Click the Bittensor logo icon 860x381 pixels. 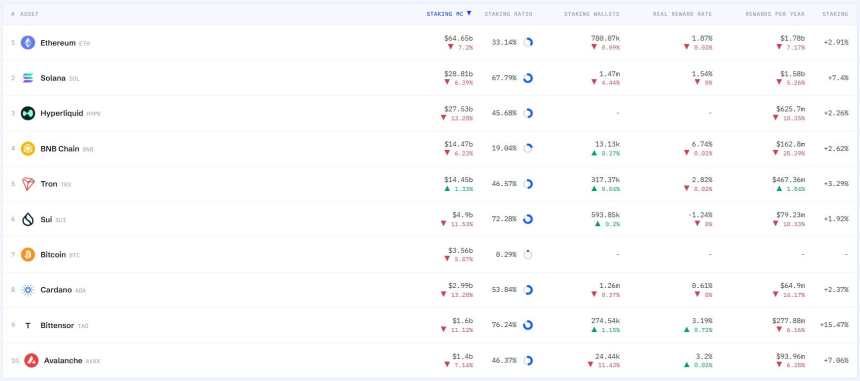(x=28, y=326)
